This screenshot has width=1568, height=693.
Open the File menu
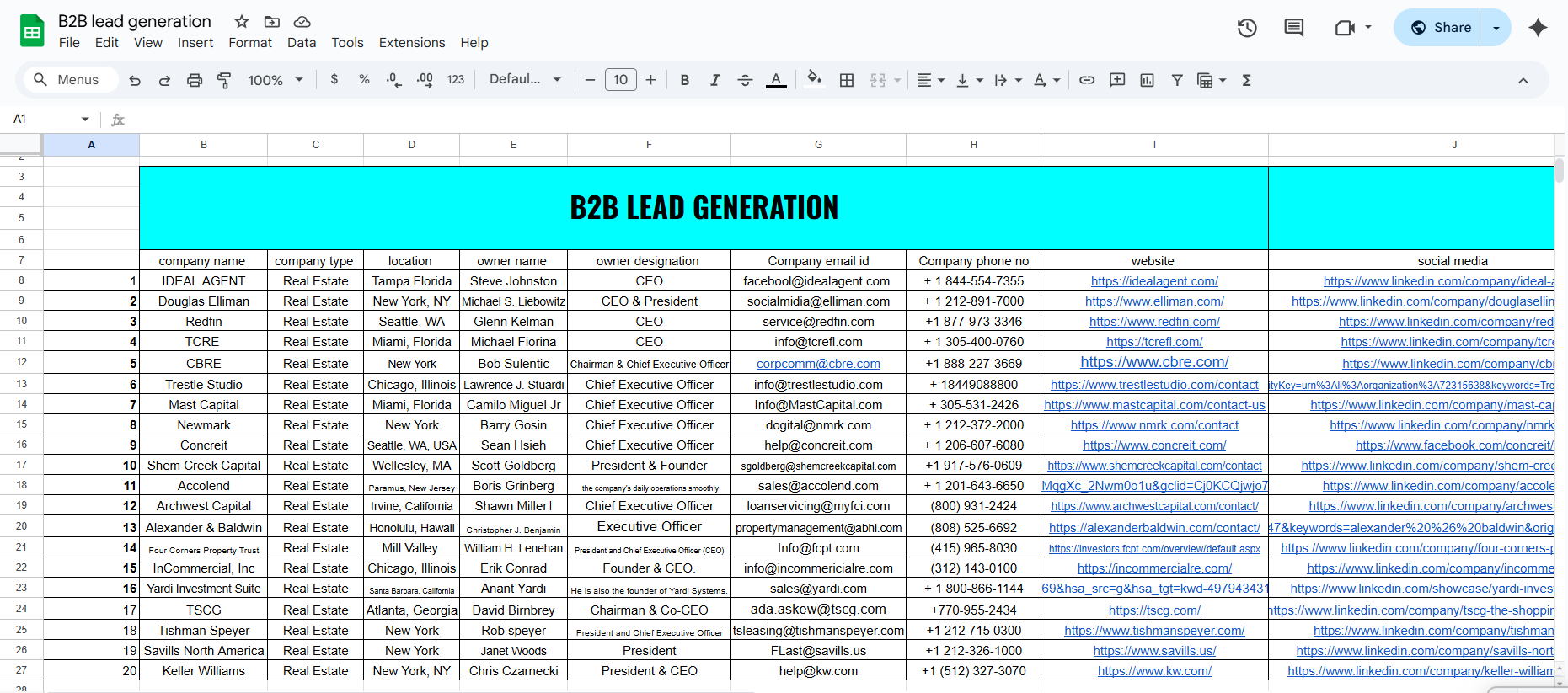pos(69,43)
